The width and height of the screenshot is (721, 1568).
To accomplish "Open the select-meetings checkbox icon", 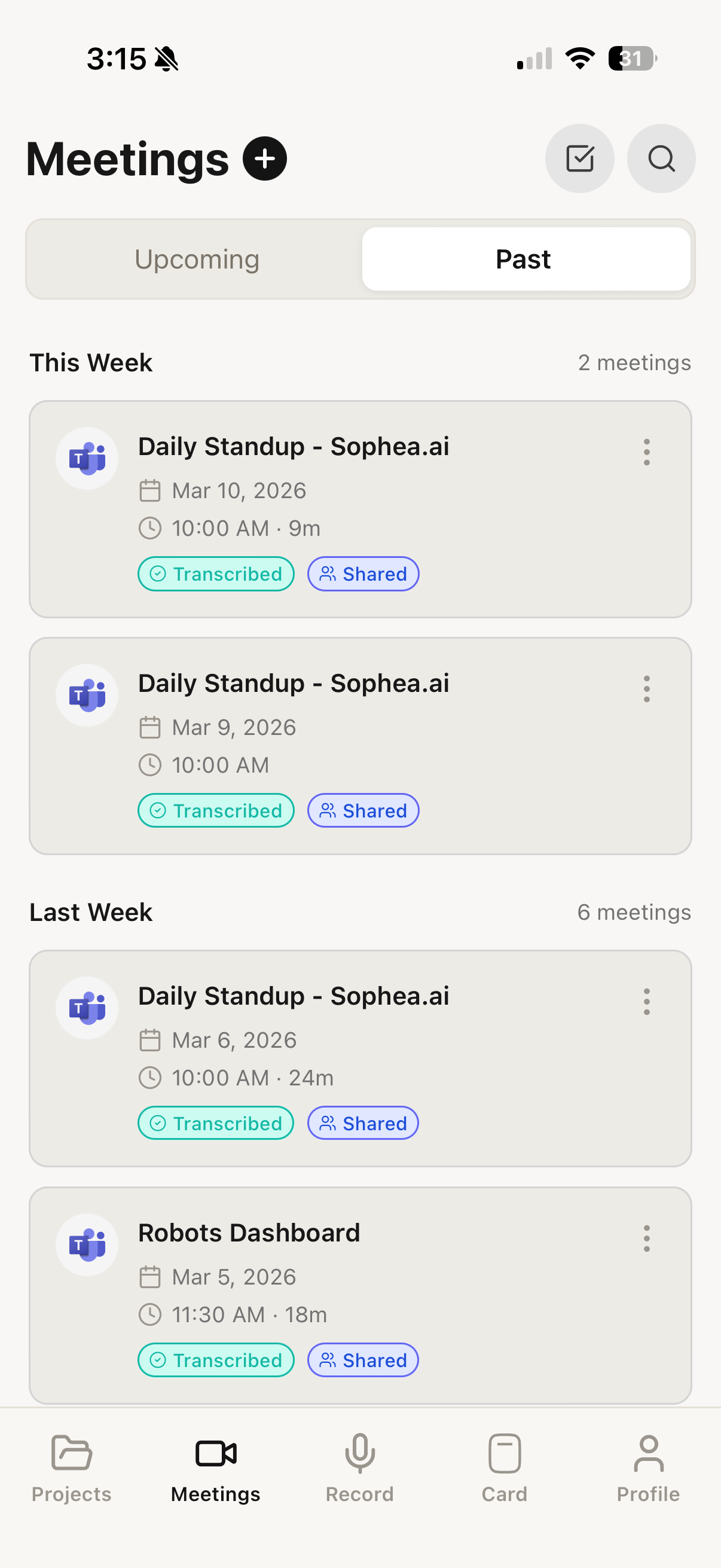I will (x=579, y=159).
